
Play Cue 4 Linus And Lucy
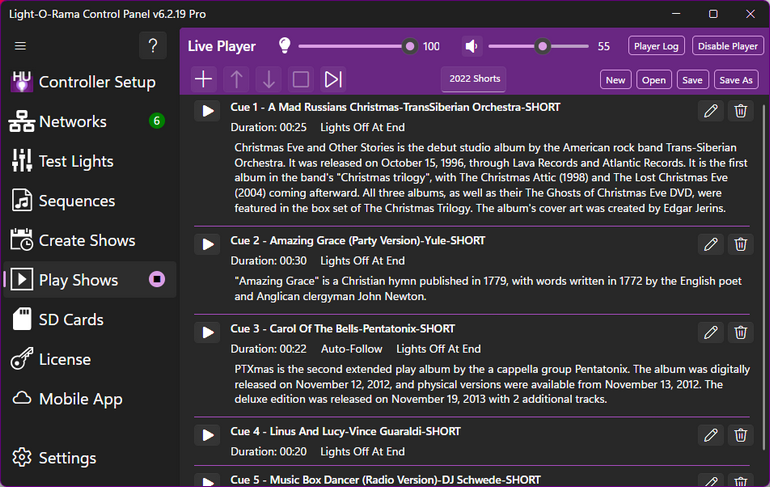coord(208,435)
